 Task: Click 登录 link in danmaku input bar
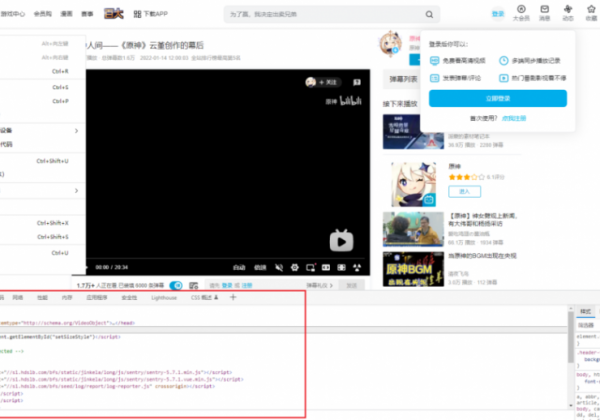pos(227,285)
